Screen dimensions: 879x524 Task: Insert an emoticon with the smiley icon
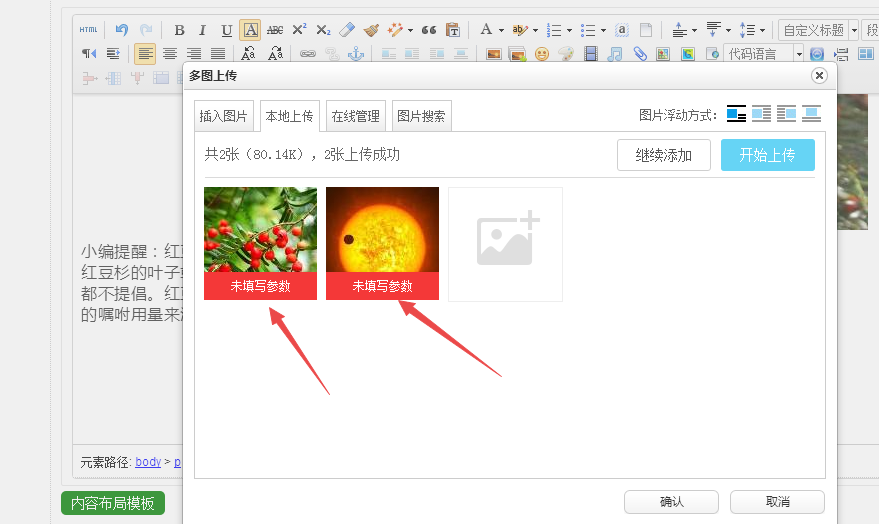542,54
